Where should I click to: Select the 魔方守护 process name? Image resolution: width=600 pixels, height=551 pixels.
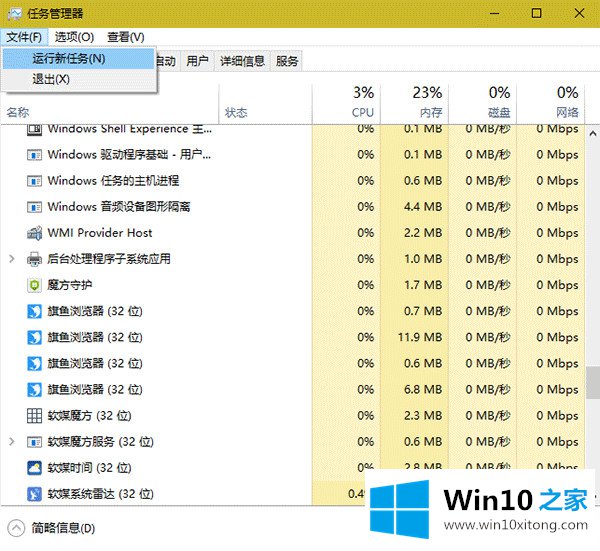[70, 285]
